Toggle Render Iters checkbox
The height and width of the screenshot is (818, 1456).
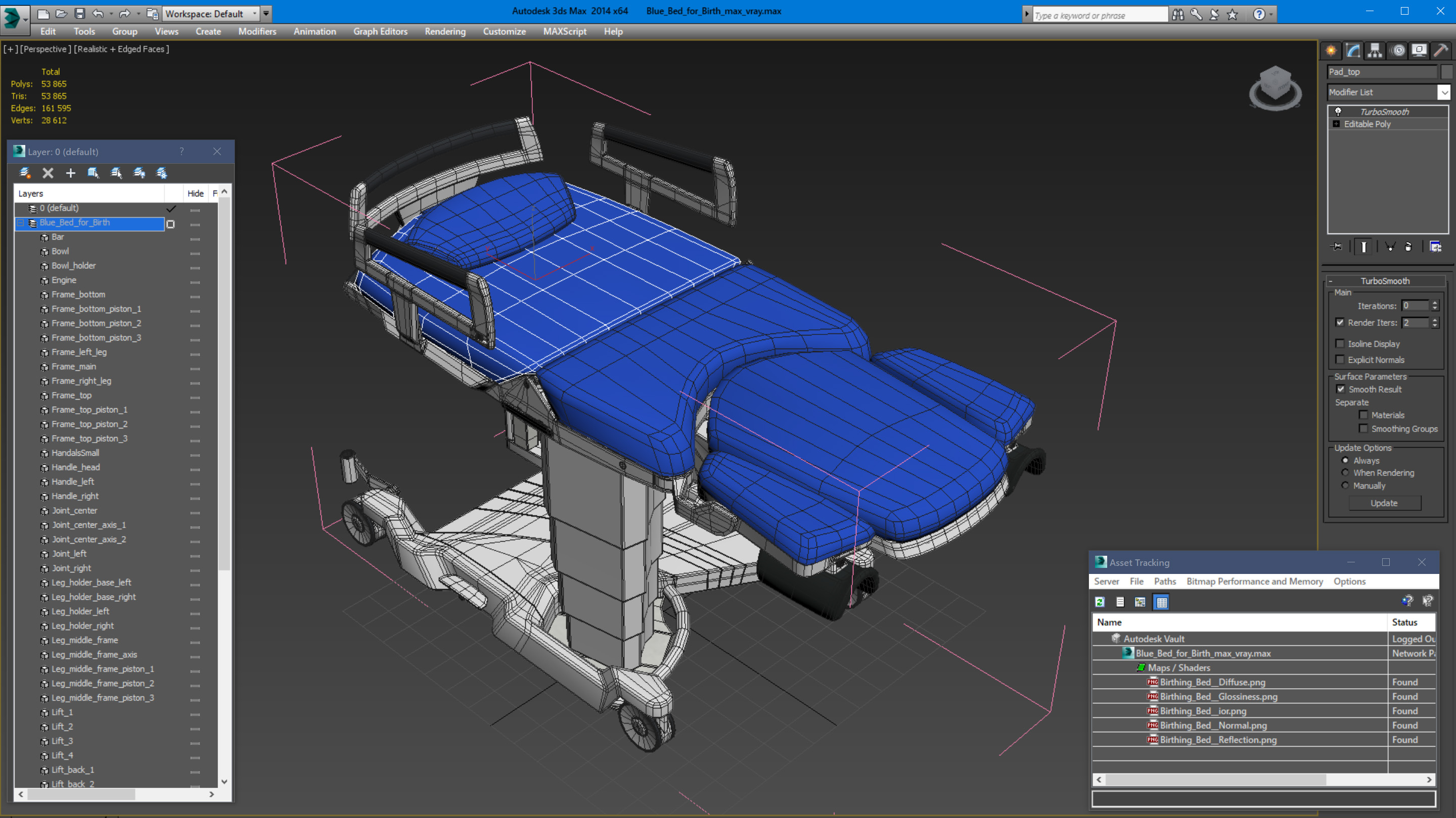click(1340, 322)
